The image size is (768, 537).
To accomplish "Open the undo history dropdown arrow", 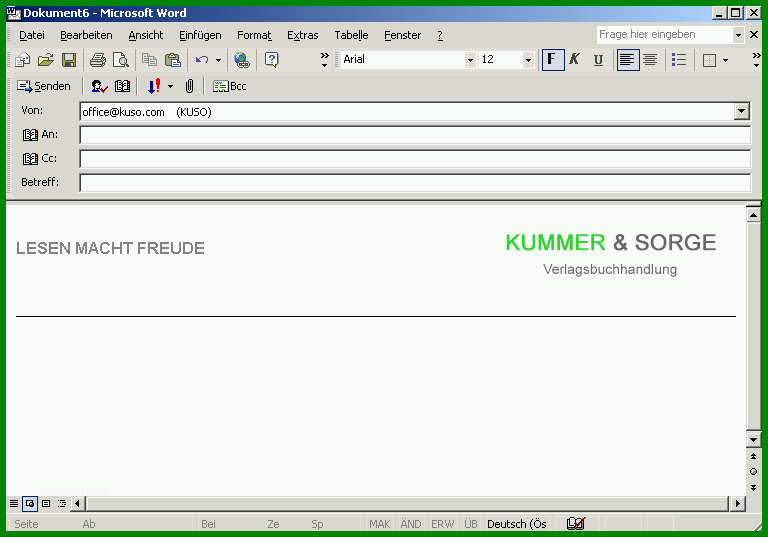I will pyautogui.click(x=218, y=60).
